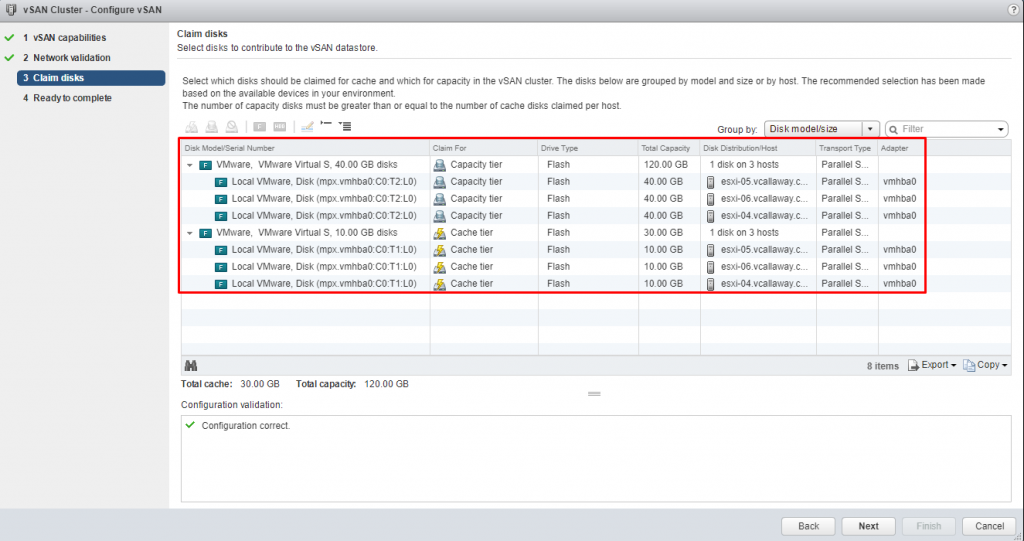Click the help question mark icon
The width and height of the screenshot is (1024, 541).
pyautogui.click(x=1014, y=10)
